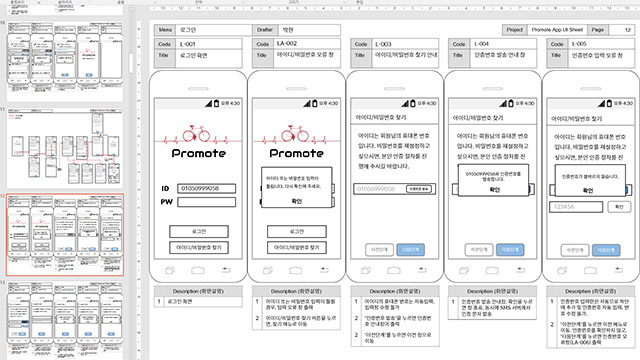
Task: Select the page number '12' cell
Action: tap(622, 30)
